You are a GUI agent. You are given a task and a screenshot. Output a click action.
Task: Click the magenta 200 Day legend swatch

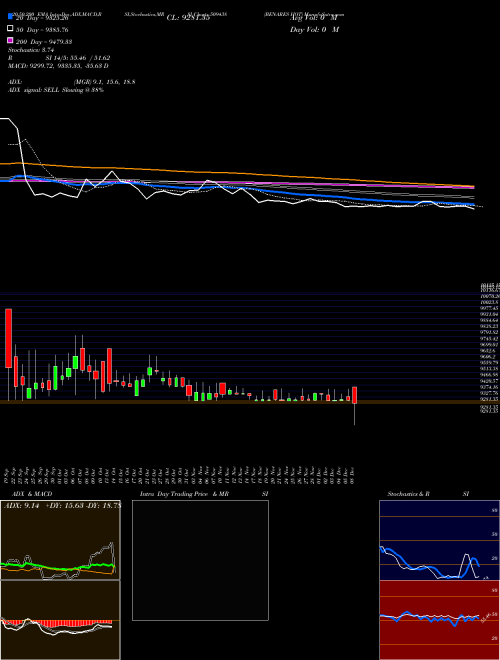point(11,41)
